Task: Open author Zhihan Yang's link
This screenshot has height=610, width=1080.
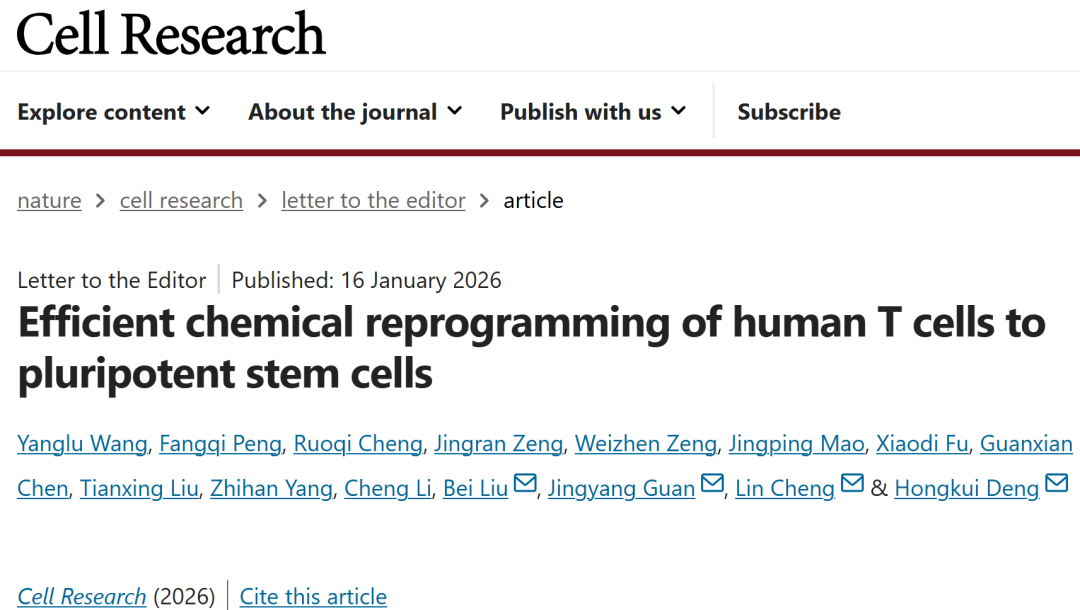Action: point(271,489)
